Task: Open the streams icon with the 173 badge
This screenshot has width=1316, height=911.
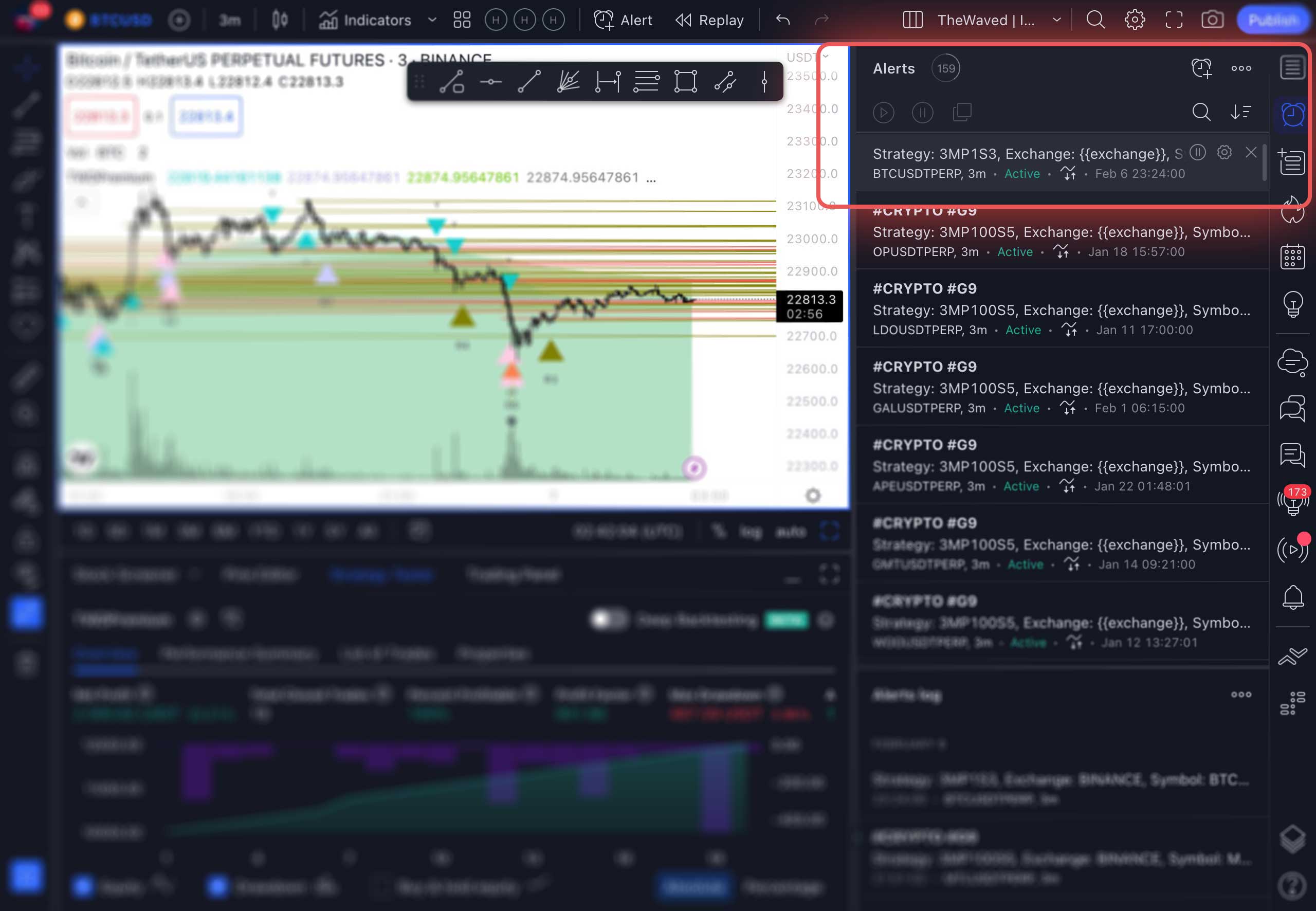Action: click(1292, 501)
